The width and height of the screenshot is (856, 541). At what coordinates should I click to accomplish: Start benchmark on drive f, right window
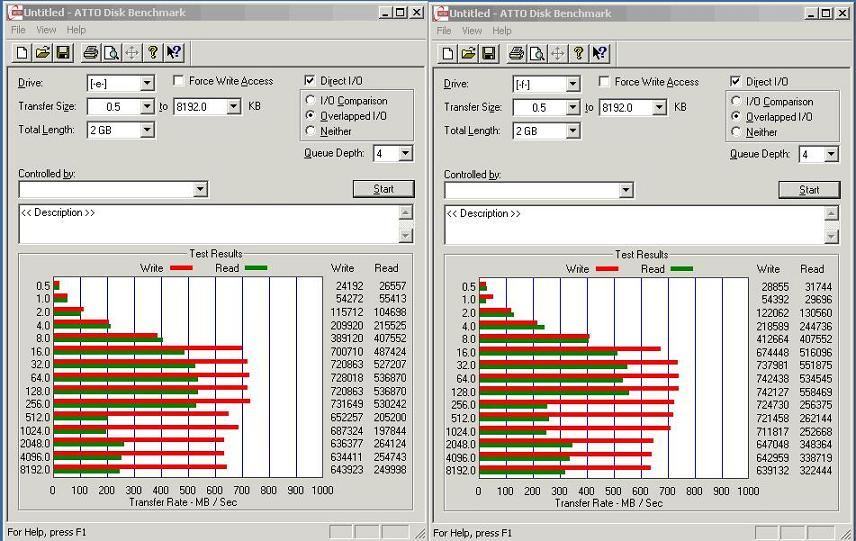[810, 190]
